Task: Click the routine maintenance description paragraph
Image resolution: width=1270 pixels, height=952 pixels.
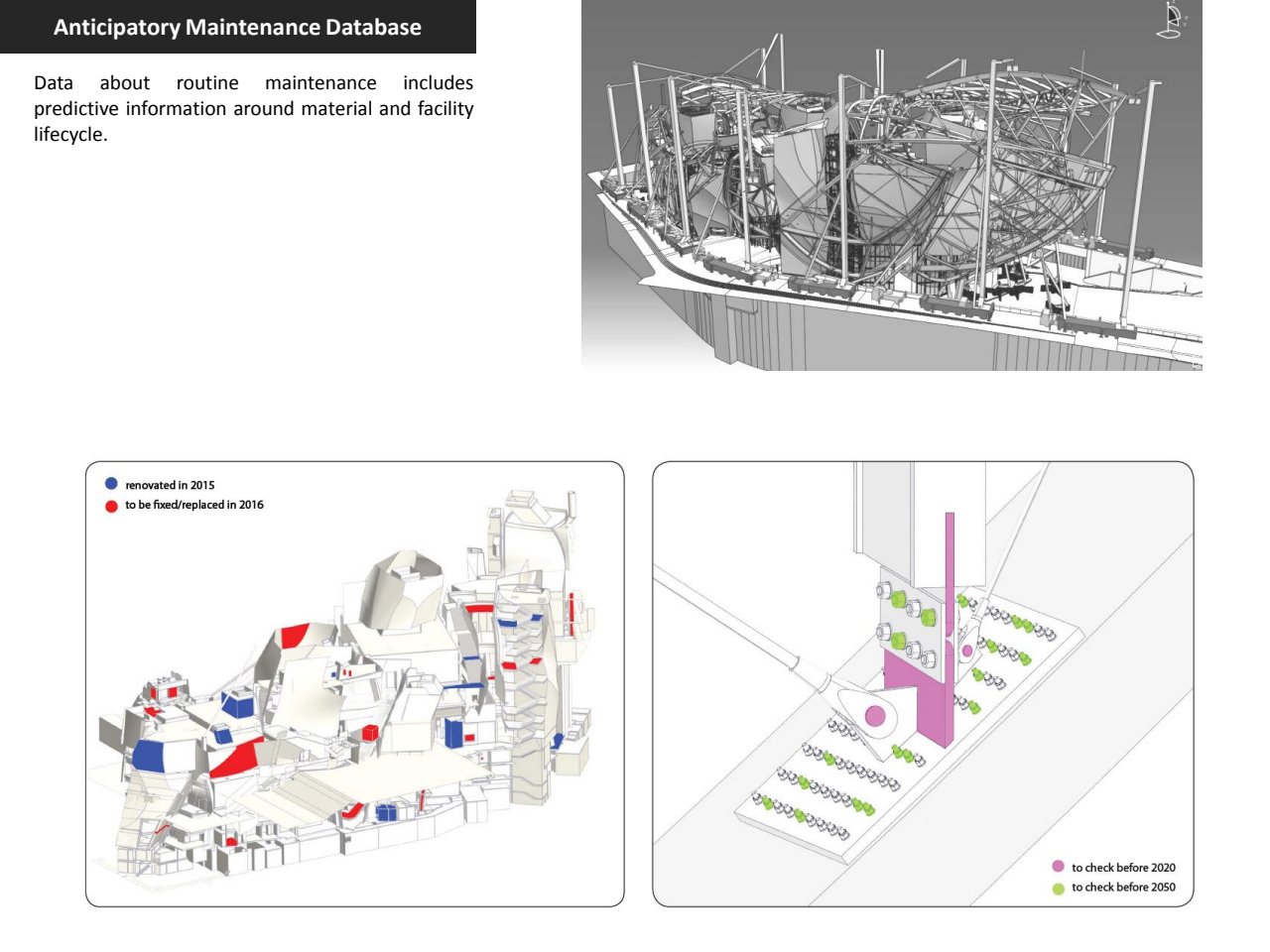Action: pos(253,108)
